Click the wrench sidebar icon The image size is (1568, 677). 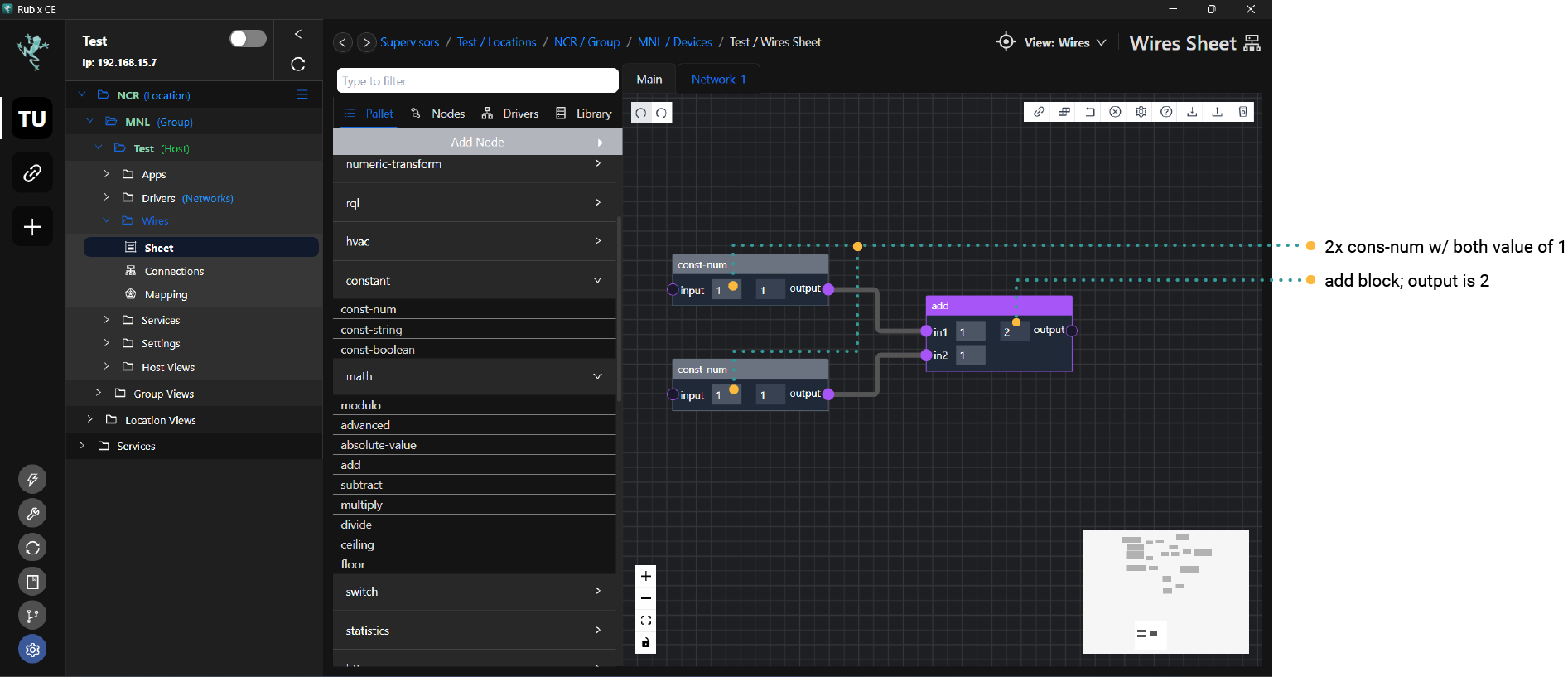click(32, 514)
